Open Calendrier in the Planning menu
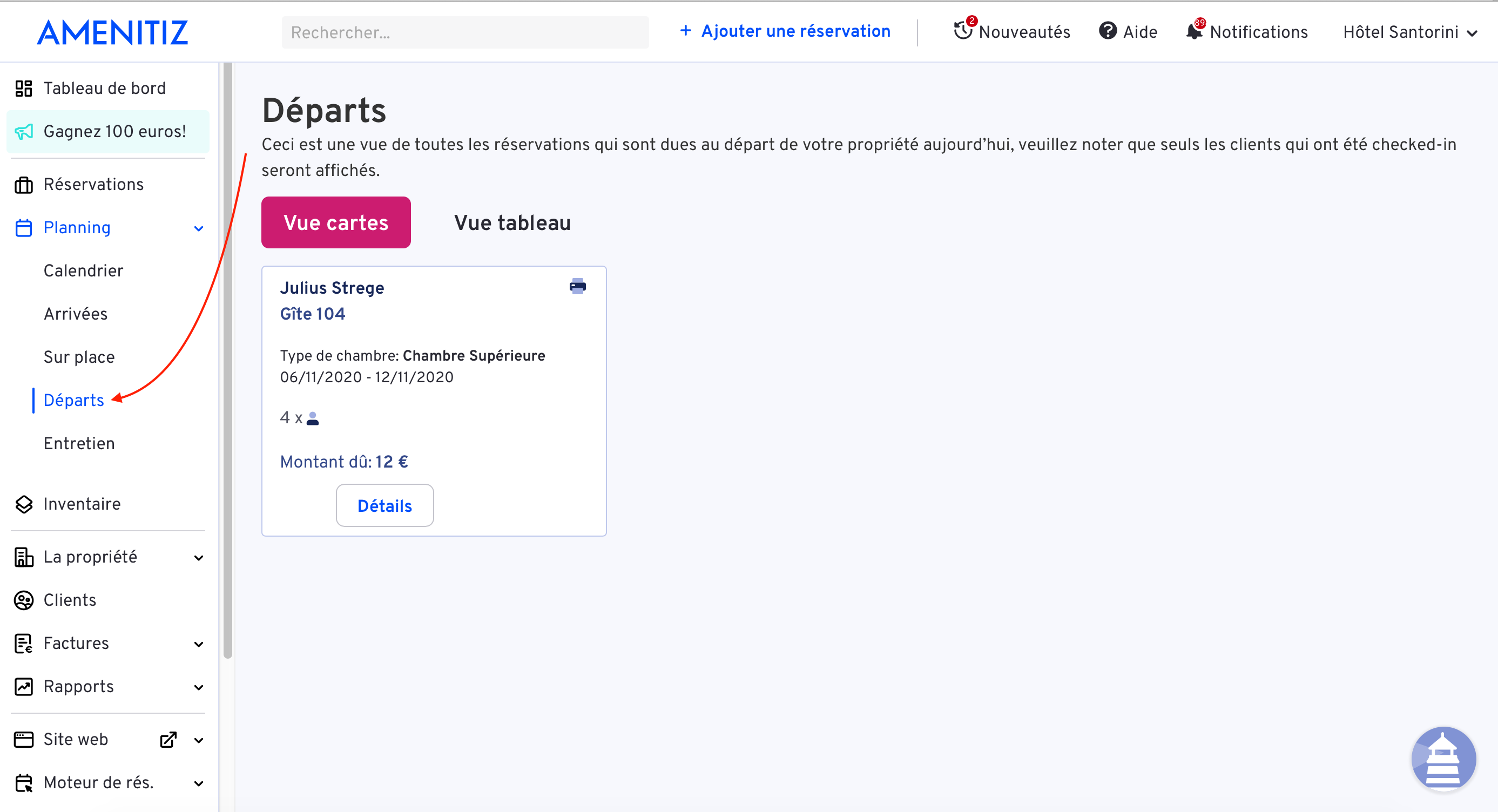 click(x=84, y=271)
